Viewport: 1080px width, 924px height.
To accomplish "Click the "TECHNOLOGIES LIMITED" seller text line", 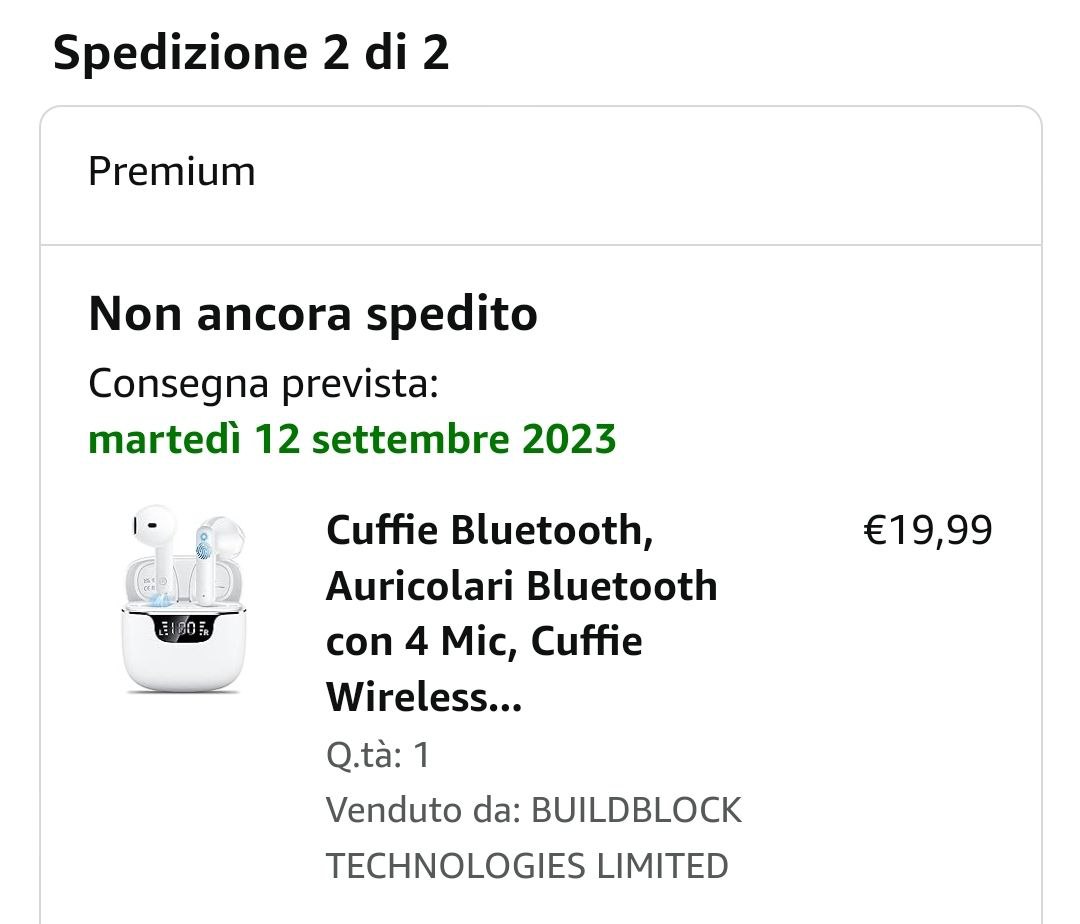I will point(527,865).
